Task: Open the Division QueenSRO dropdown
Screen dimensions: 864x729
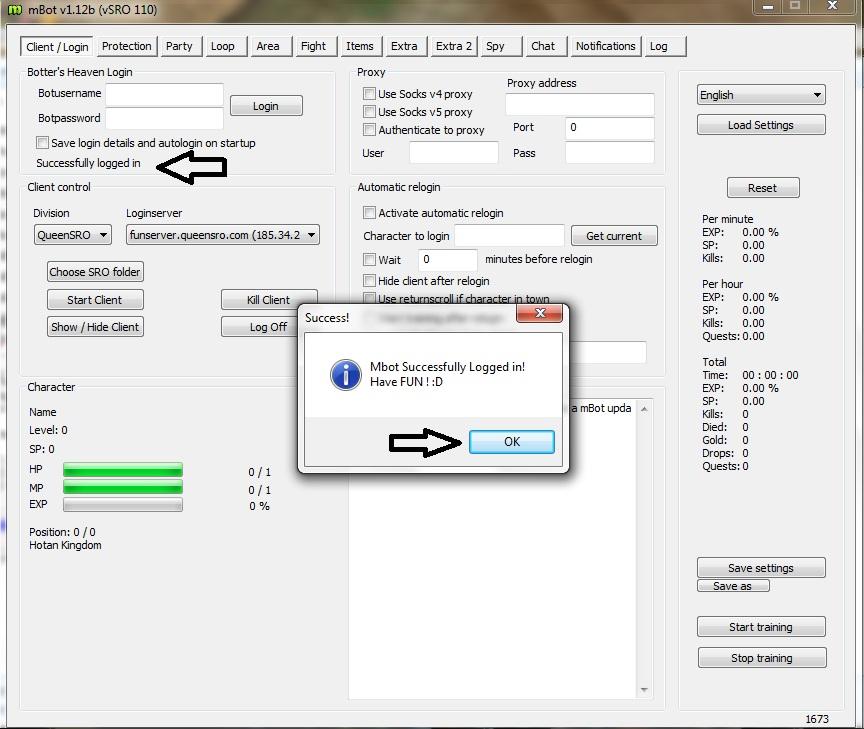Action: pos(72,235)
